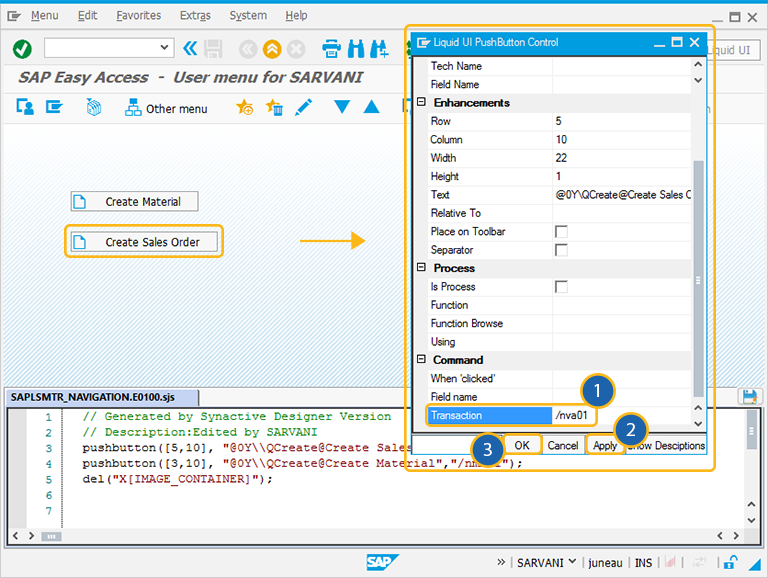Collapse the Process section

421,267
